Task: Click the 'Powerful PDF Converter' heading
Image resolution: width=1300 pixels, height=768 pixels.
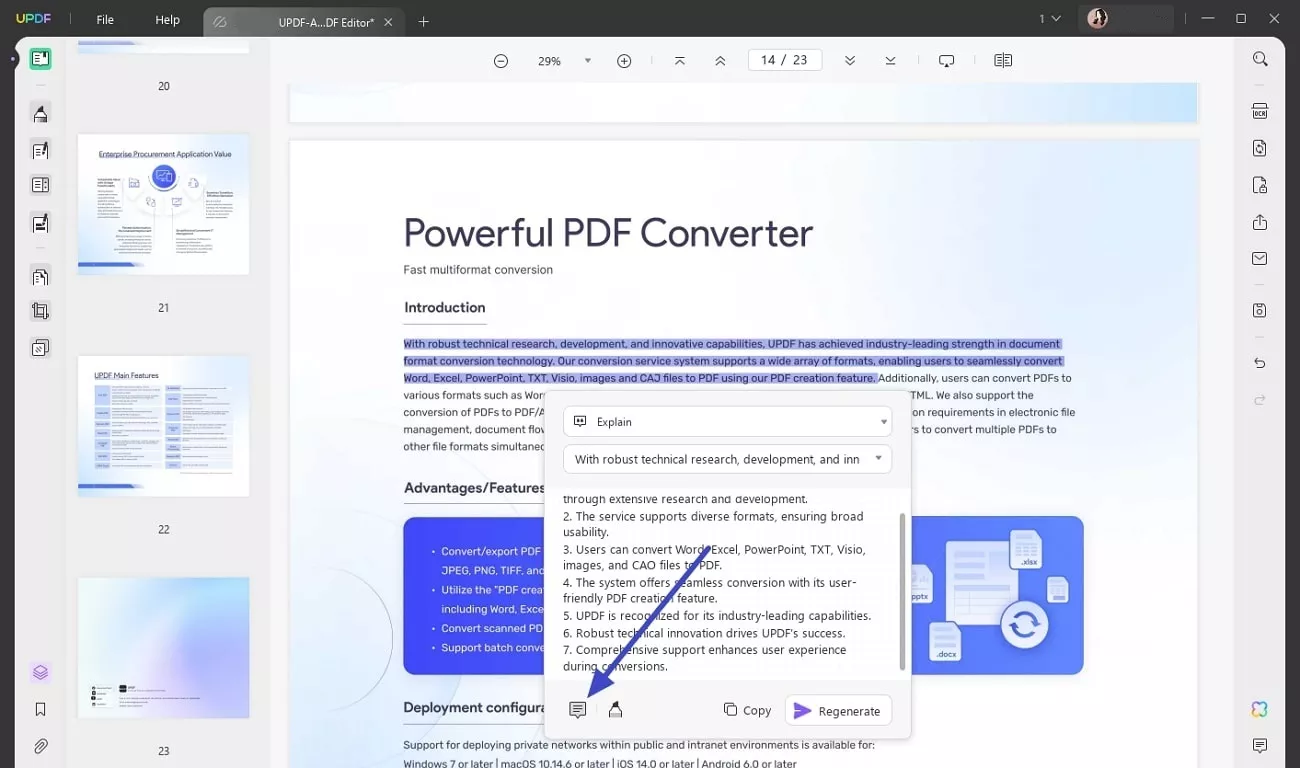Action: 608,234
